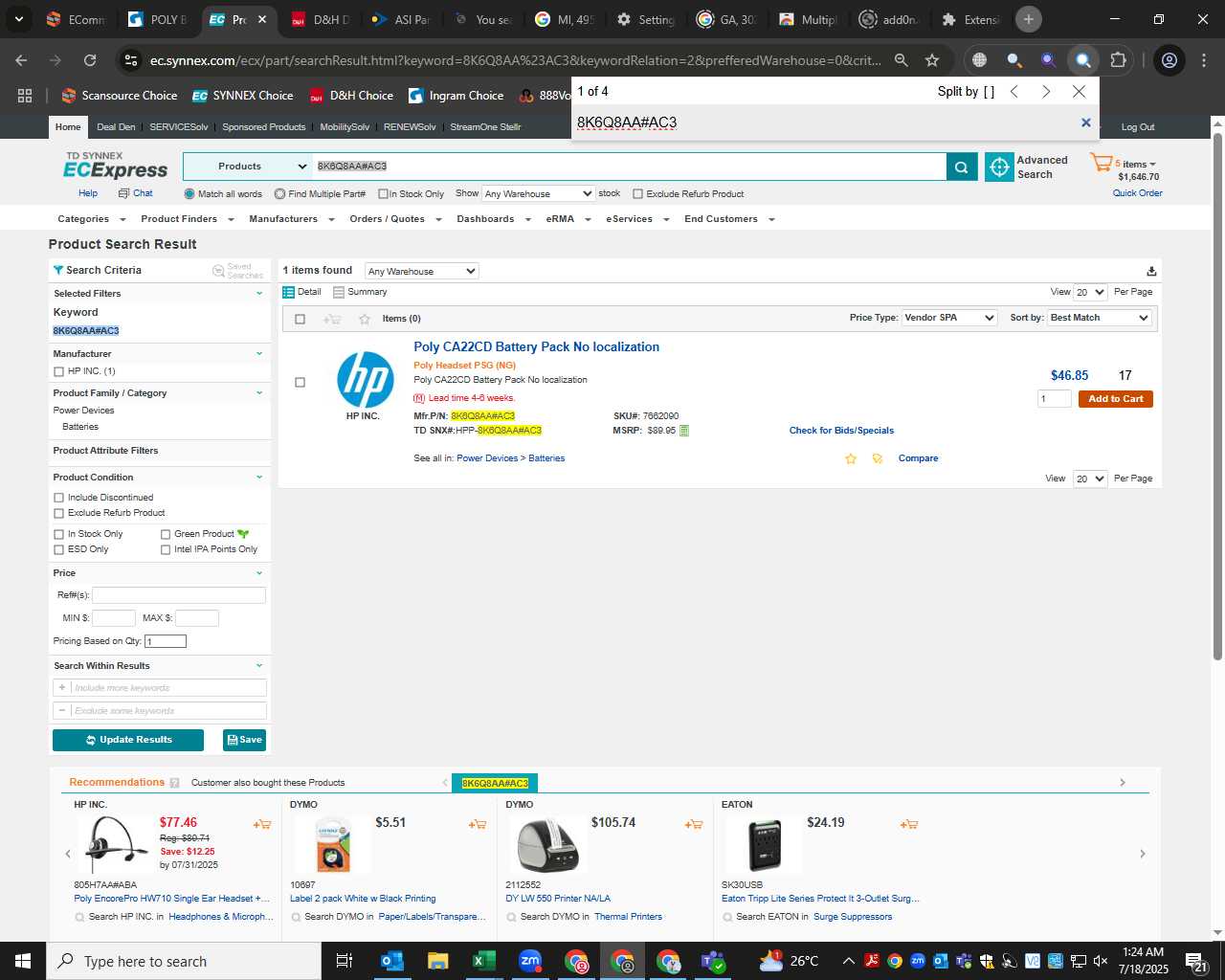The height and width of the screenshot is (980, 1225).
Task: Open the Orders / Quotes menu
Action: [394, 219]
